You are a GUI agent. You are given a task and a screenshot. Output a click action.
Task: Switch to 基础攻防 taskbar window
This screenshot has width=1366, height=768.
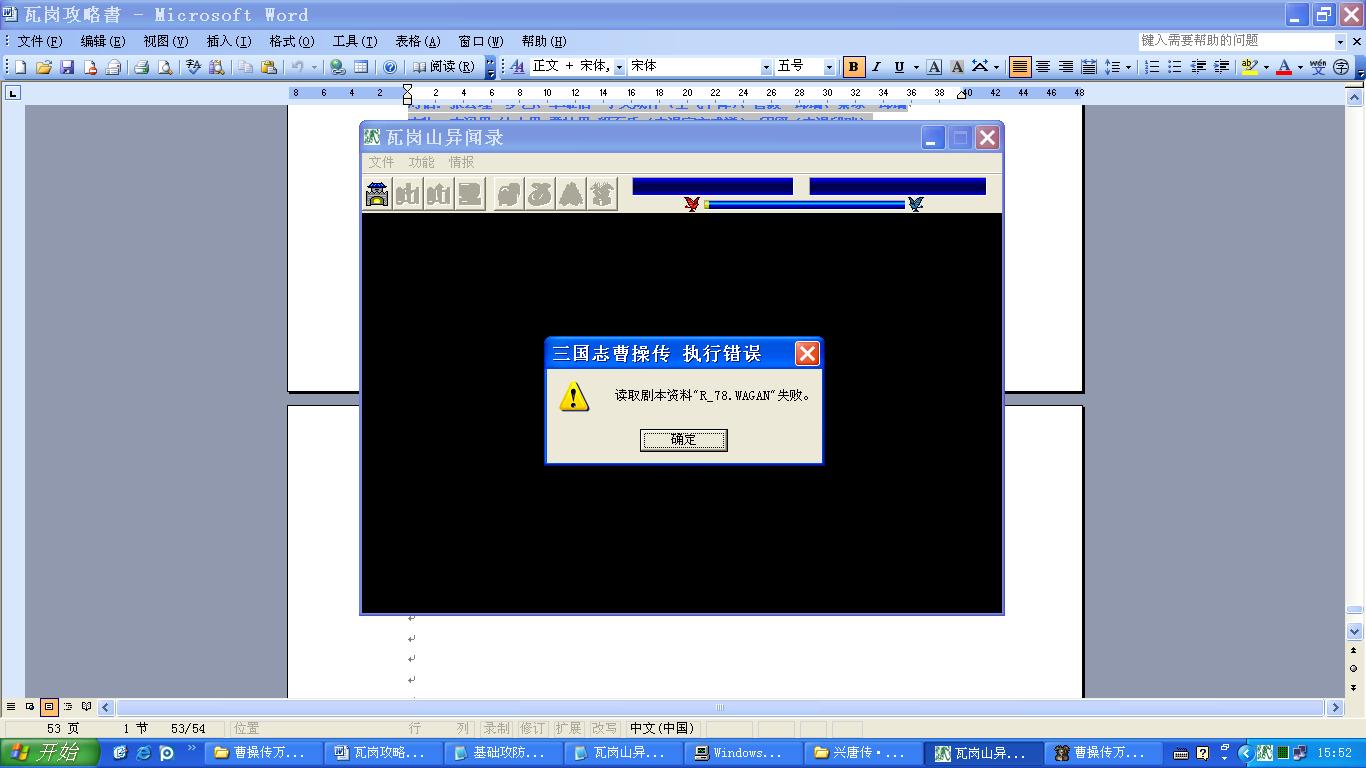pyautogui.click(x=503, y=753)
